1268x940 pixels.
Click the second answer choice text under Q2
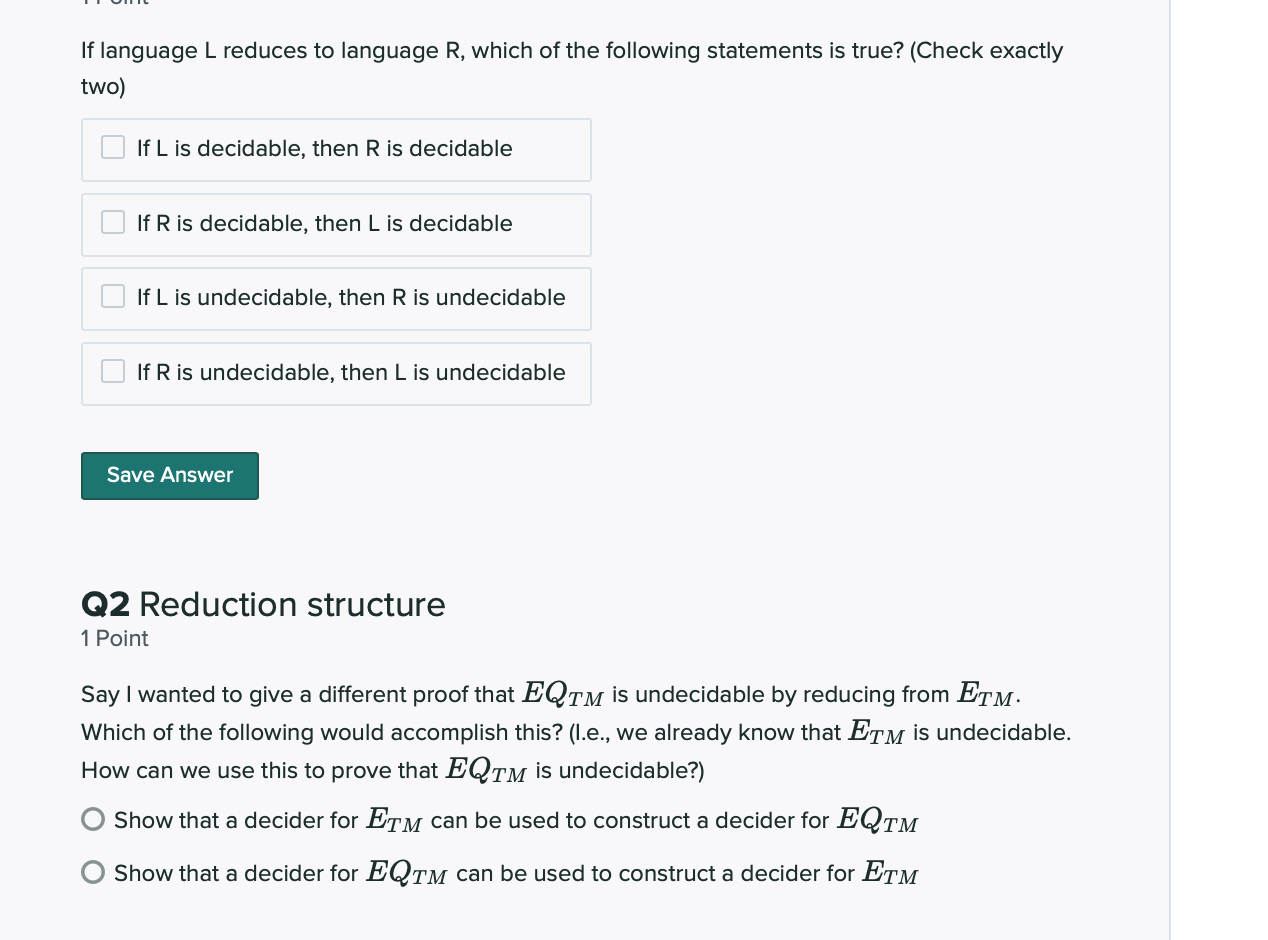coord(516,872)
